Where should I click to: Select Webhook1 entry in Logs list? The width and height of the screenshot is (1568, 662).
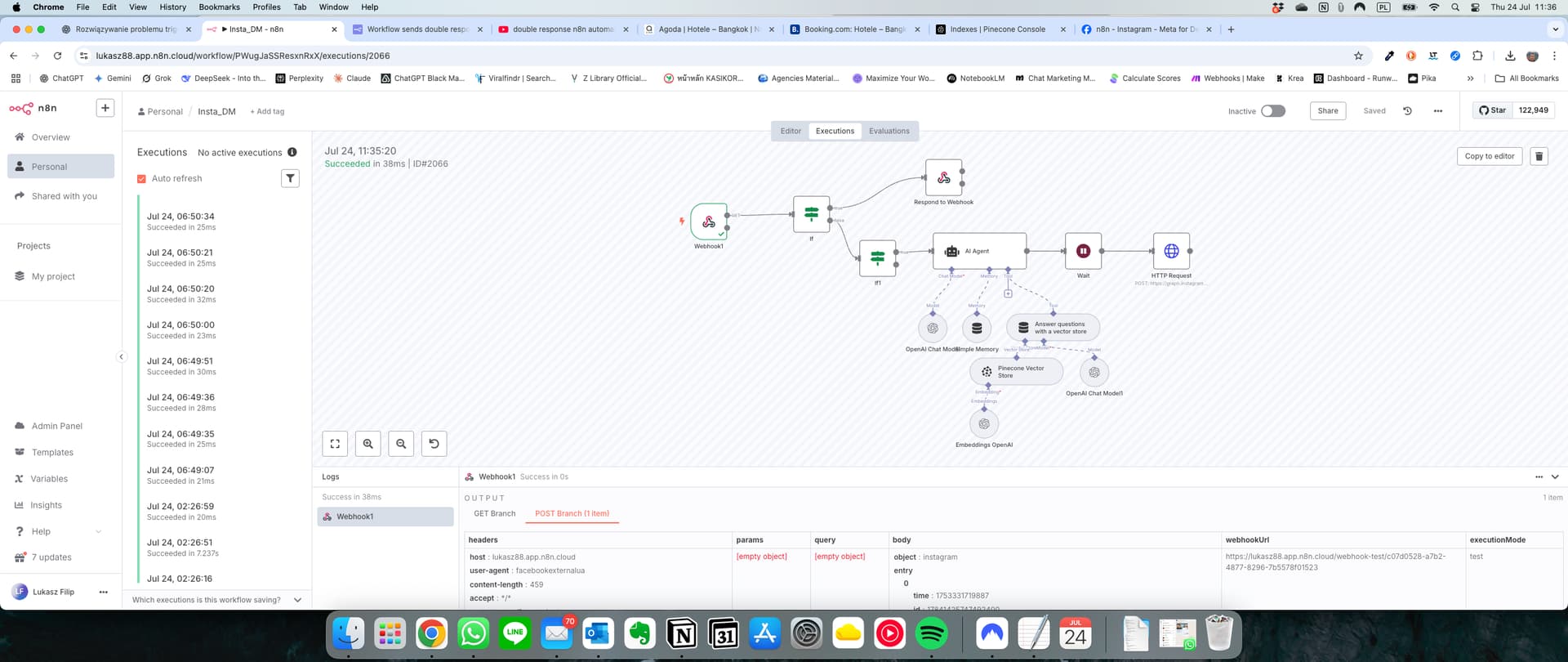385,517
